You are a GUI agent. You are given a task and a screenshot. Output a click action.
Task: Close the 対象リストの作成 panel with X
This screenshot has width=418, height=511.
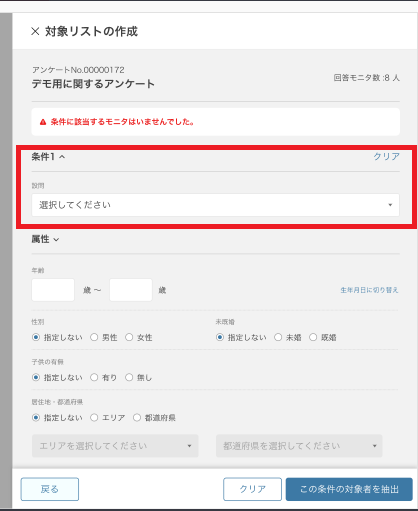[x=35, y=32]
